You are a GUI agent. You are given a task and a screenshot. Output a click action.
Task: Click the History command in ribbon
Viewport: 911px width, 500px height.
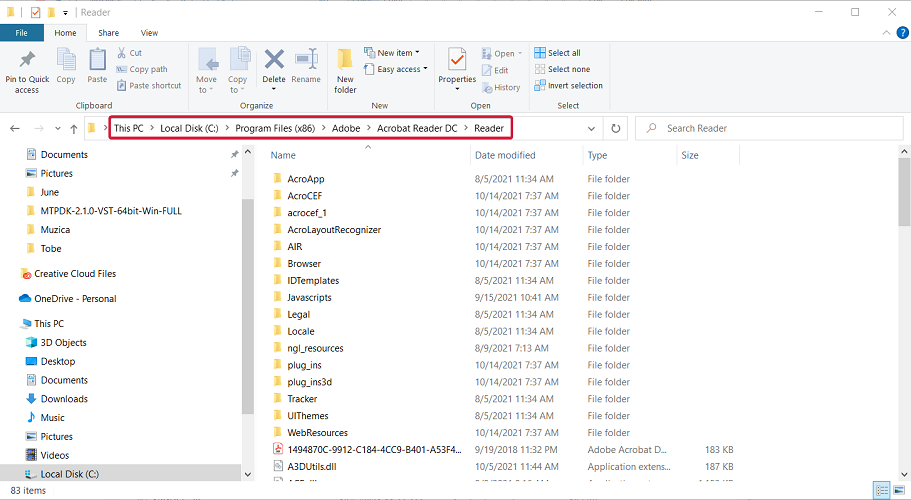tap(501, 87)
